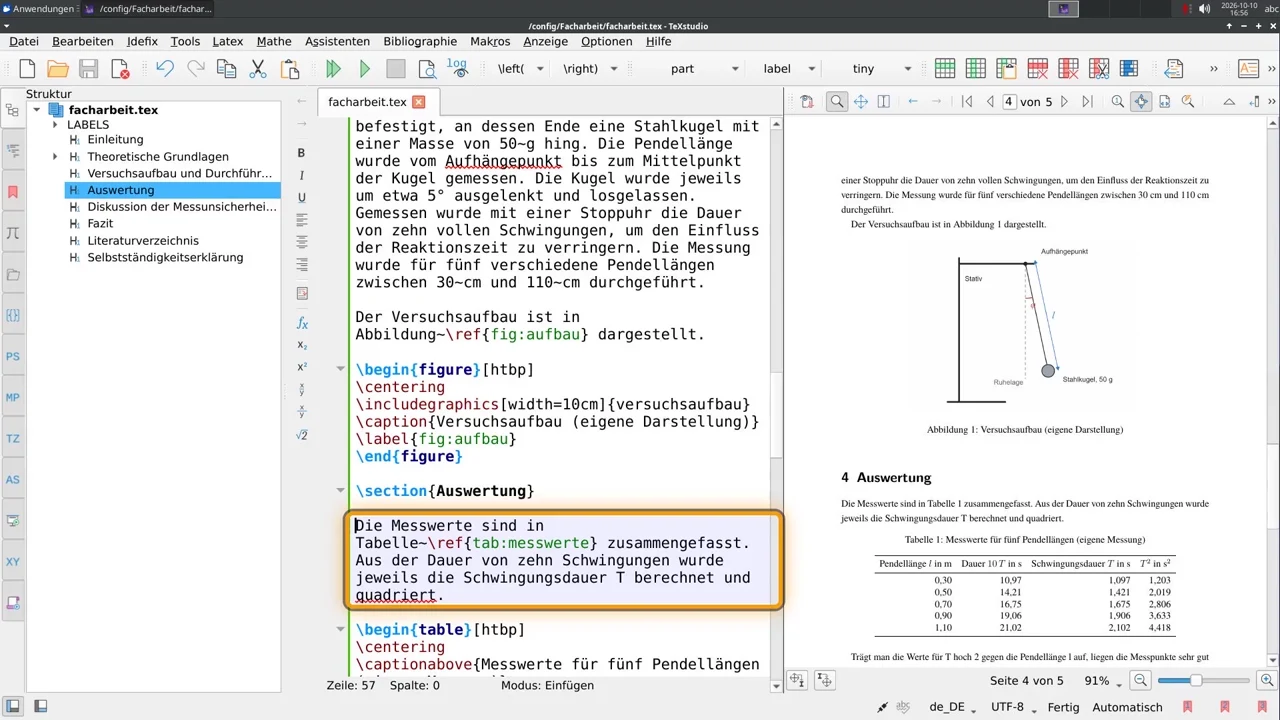Open a file using the folder icon
Screen dimensions: 1280x720
[58, 69]
